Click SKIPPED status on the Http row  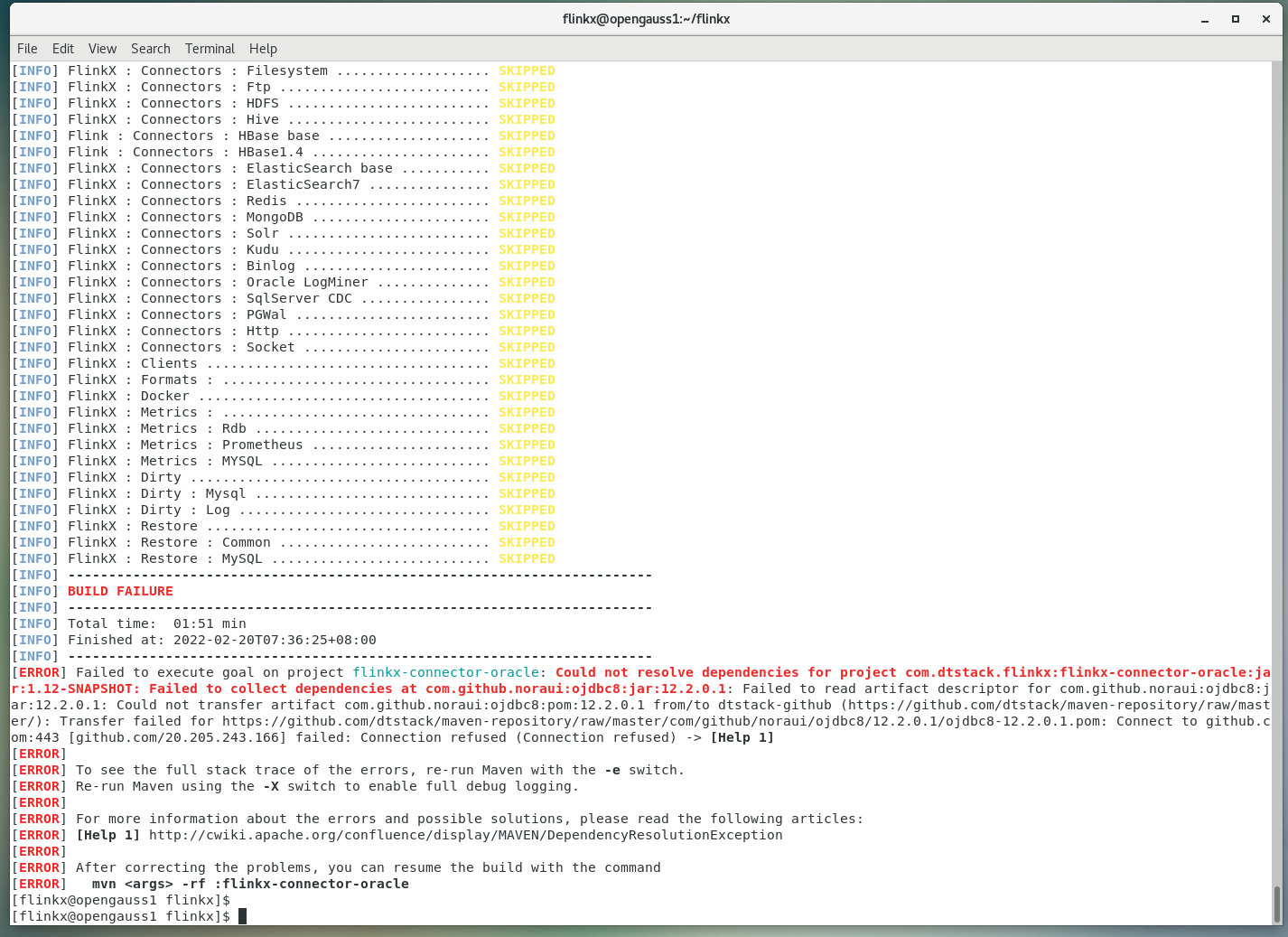527,331
